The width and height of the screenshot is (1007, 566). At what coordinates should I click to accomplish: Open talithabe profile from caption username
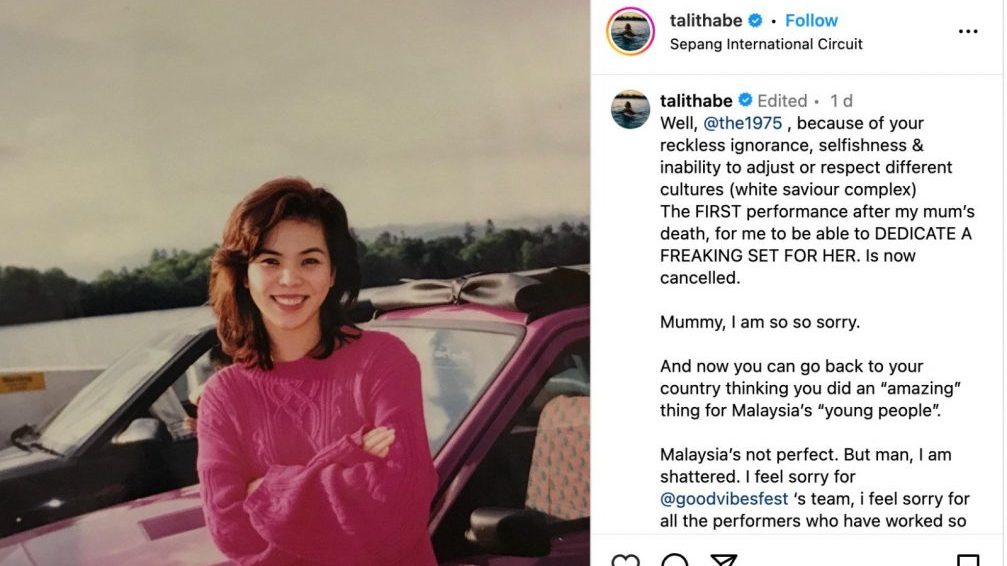(x=696, y=101)
